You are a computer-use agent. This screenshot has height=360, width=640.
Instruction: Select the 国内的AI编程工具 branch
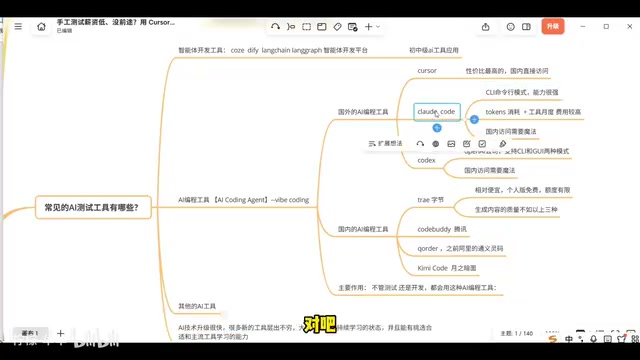pyautogui.click(x=363, y=229)
